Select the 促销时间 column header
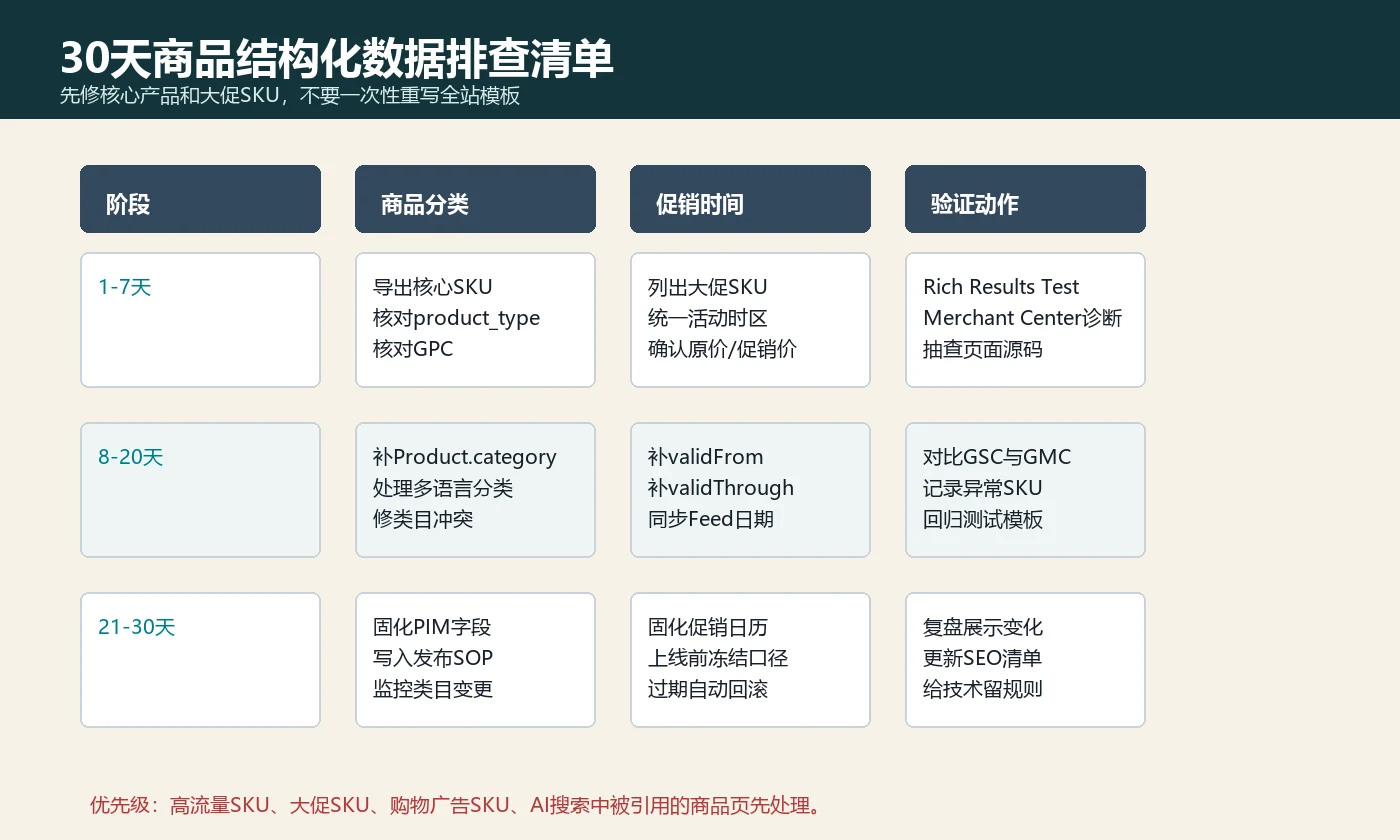The height and width of the screenshot is (840, 1400). 750,199
